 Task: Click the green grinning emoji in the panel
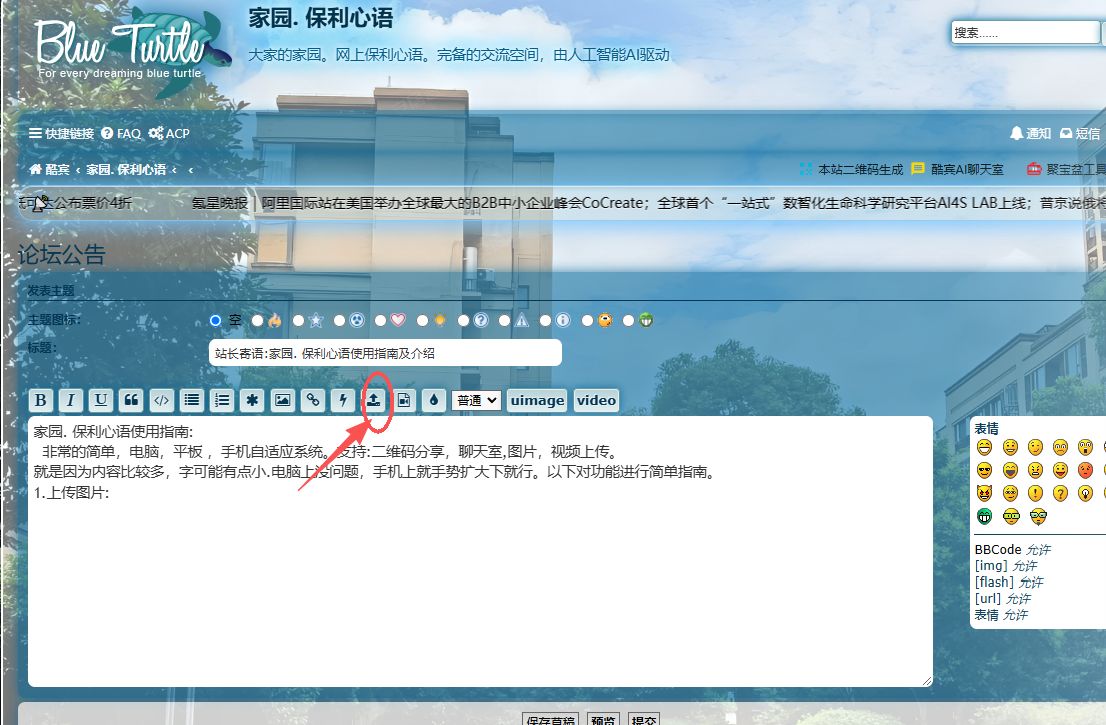pos(985,516)
